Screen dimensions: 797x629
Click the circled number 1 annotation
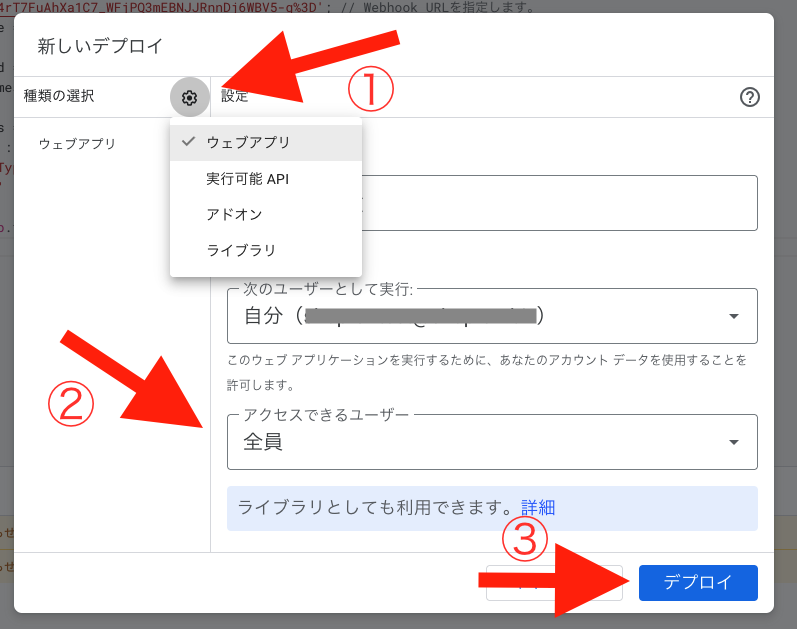pos(370,91)
